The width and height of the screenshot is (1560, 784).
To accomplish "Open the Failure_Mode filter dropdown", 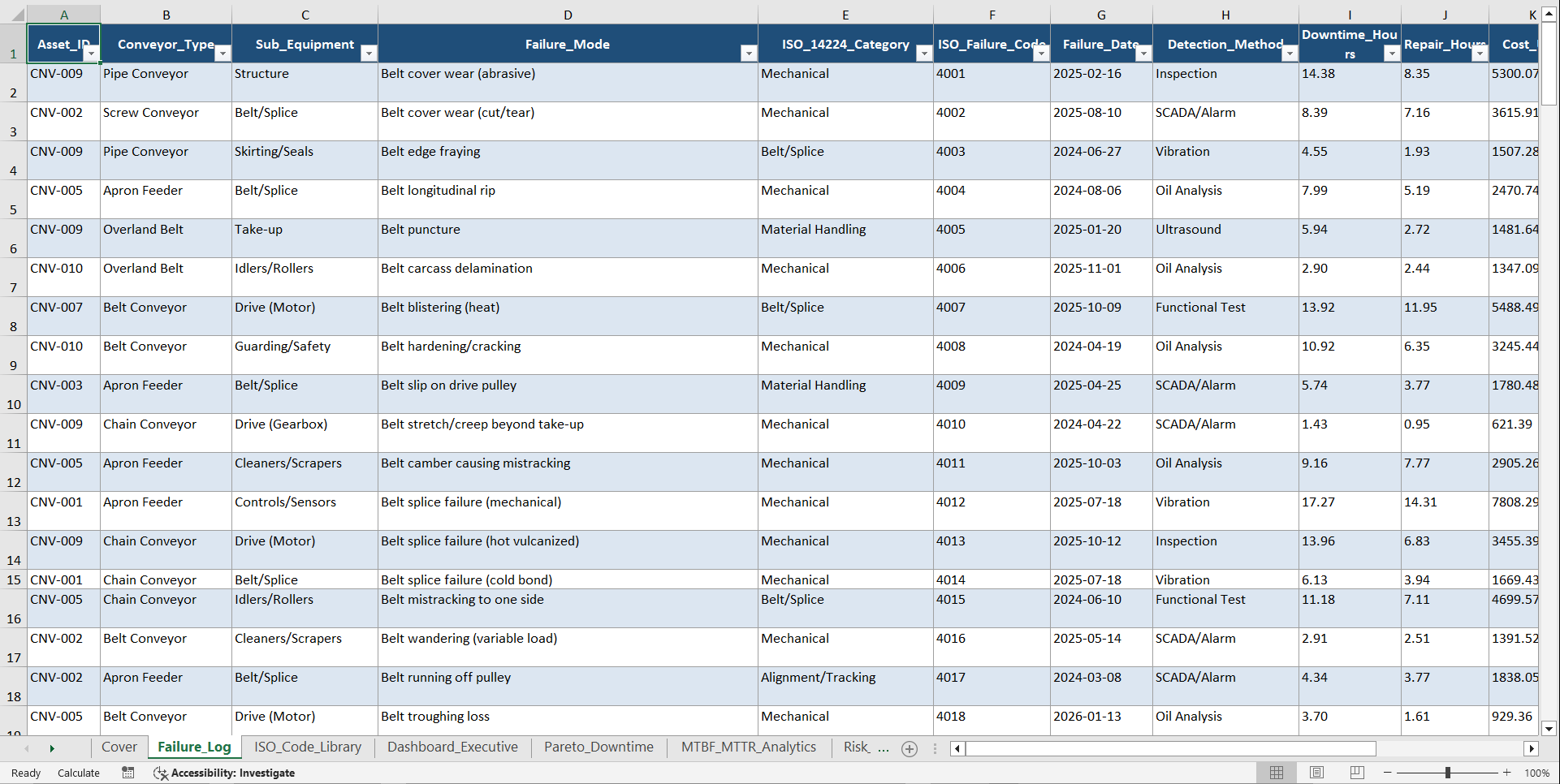I will click(x=749, y=53).
